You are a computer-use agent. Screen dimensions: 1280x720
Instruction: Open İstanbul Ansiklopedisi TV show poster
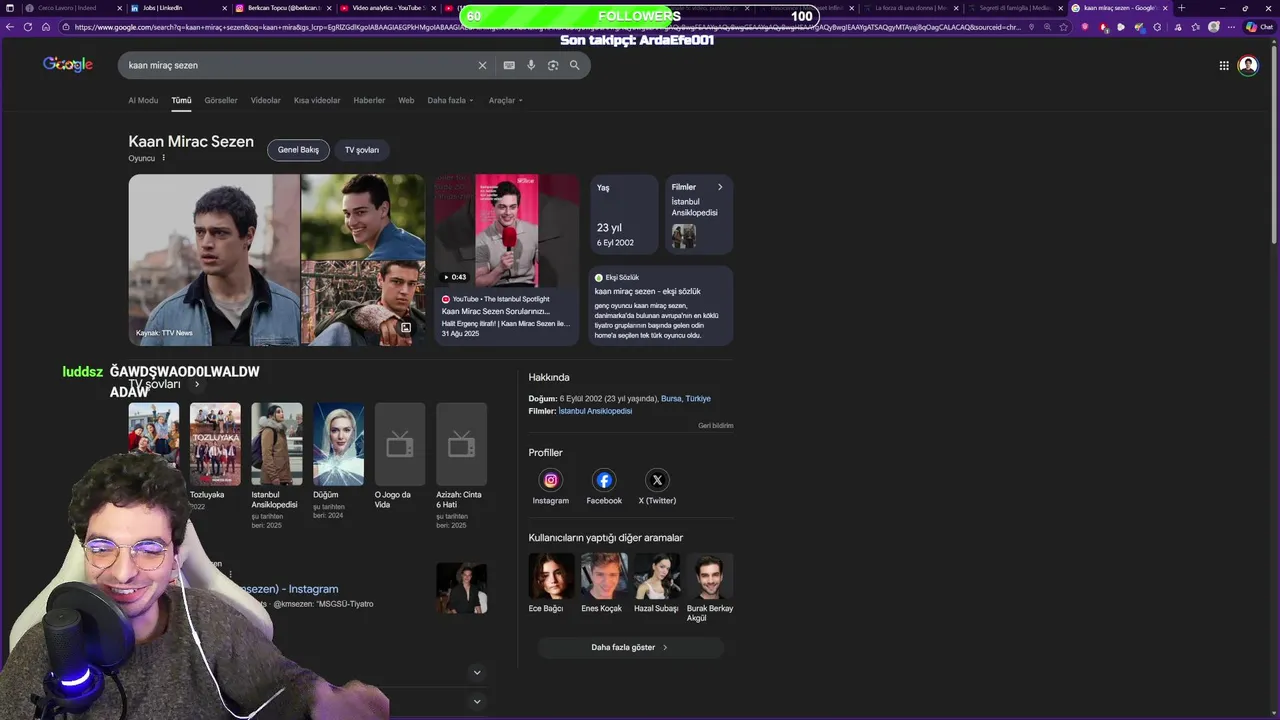pos(277,444)
